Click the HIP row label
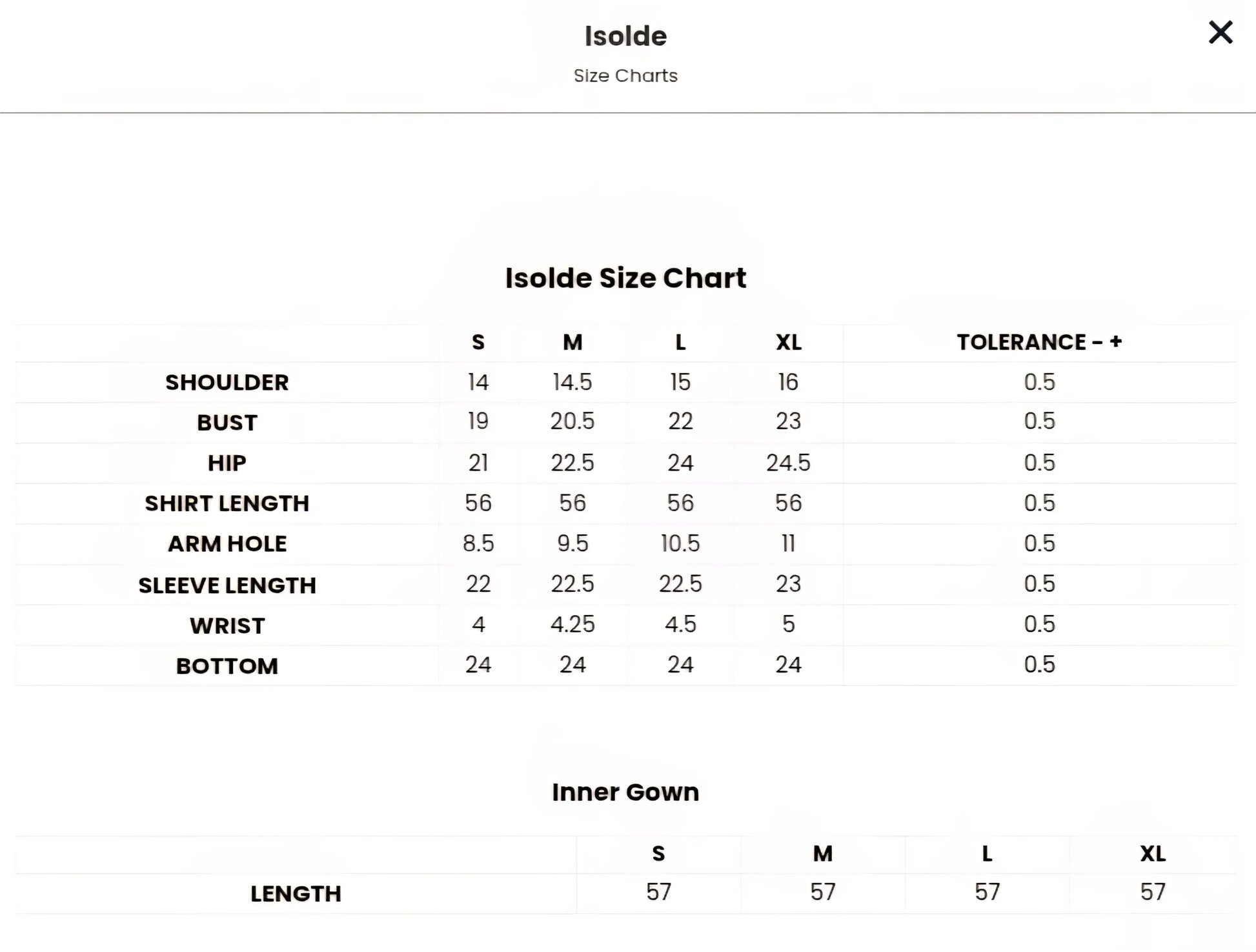 [x=227, y=463]
